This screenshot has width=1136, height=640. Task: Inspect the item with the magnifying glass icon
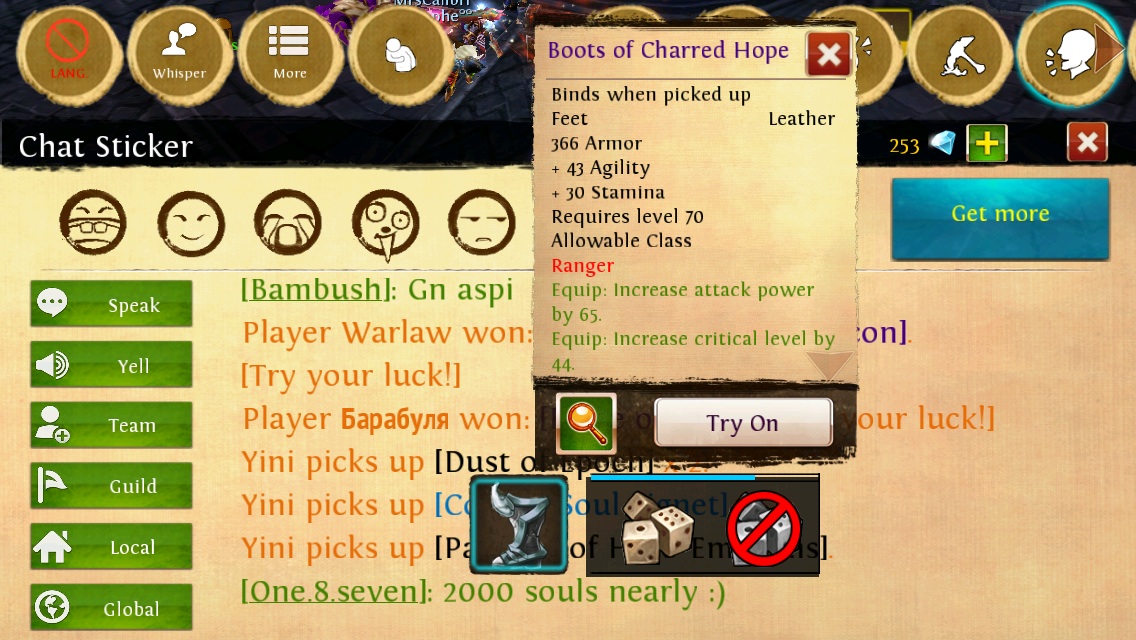tap(586, 423)
